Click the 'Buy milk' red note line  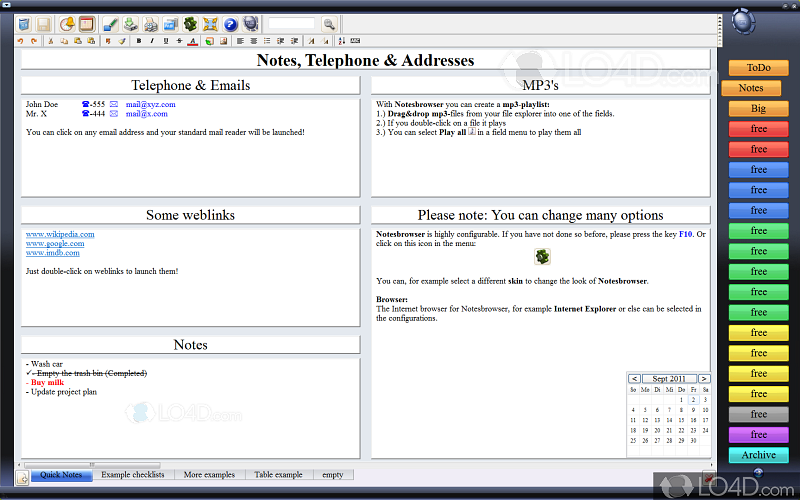47,383
